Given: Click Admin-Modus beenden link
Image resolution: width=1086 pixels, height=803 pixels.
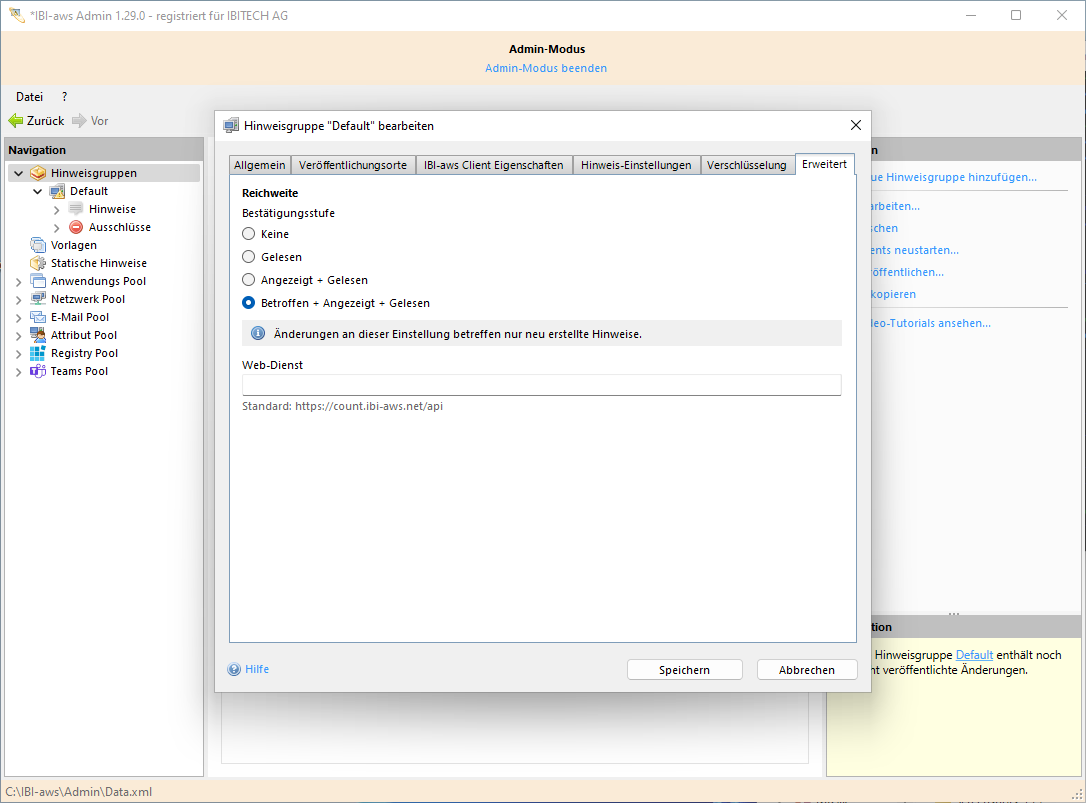Looking at the screenshot, I should coord(546,68).
